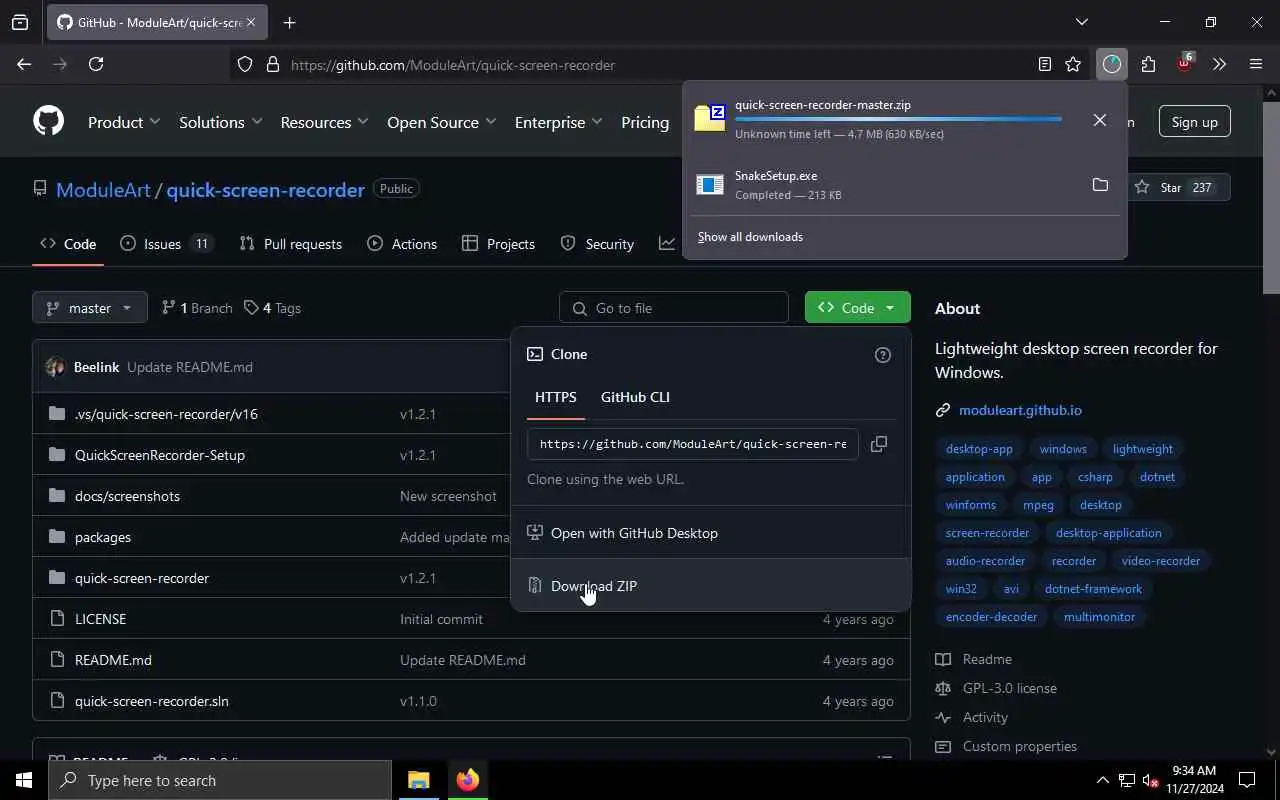Click the screen-recorder topic tag
The width and height of the screenshot is (1280, 800).
point(987,533)
